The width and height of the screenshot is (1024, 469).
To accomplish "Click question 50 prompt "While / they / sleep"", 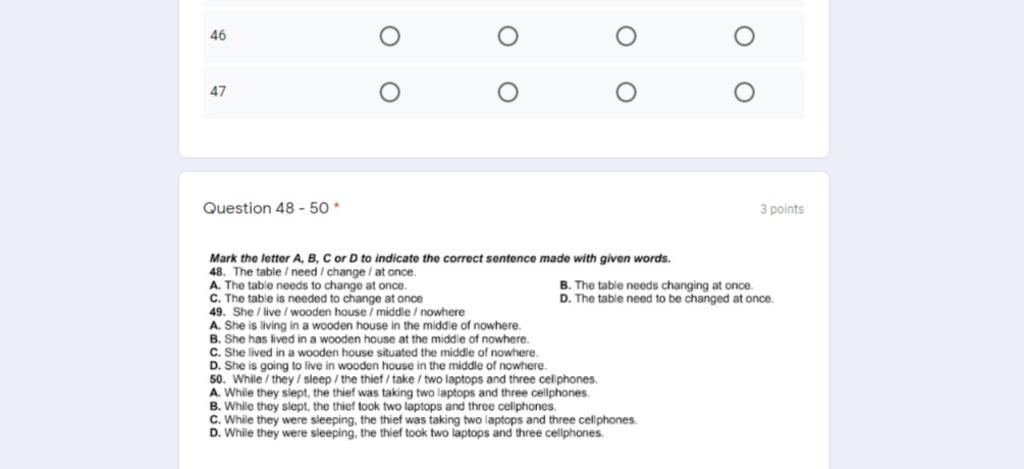I will pos(403,380).
